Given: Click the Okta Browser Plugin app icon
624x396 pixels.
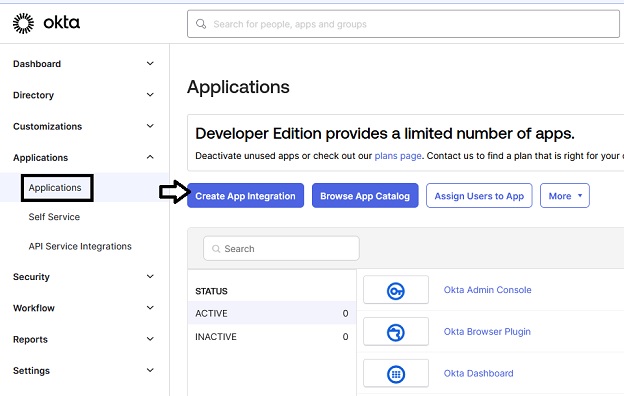Looking at the screenshot, I should tap(396, 332).
